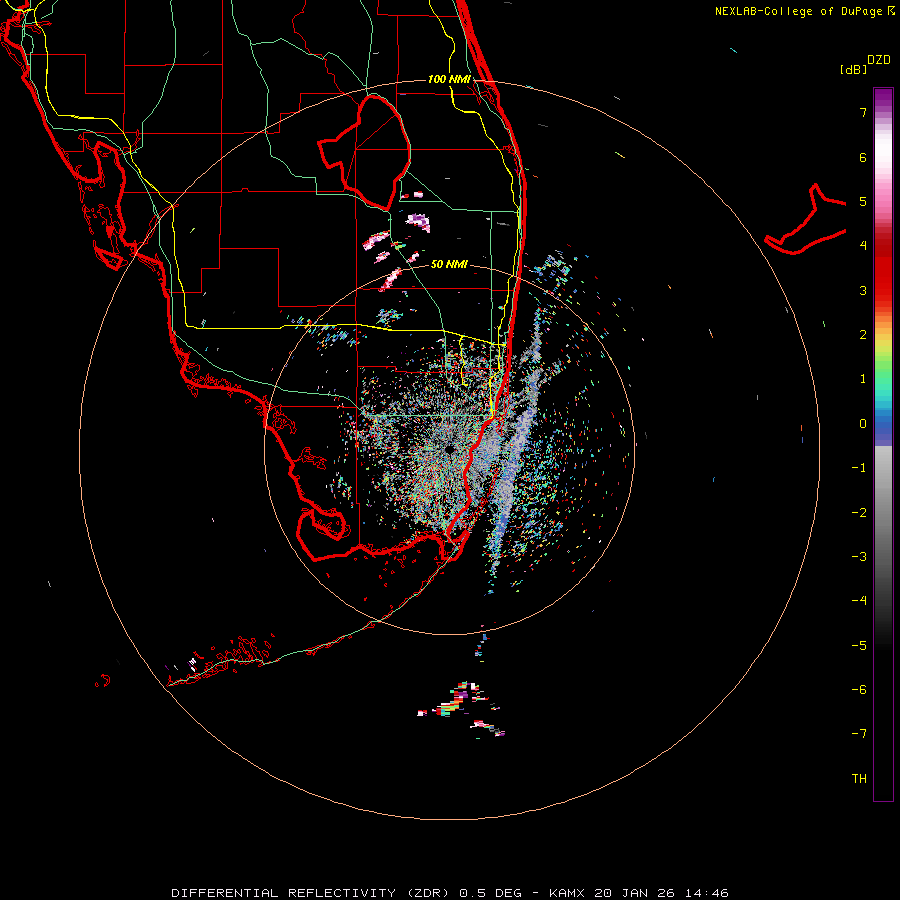
Task: Select the -5 dB tick label on the scale
Action: [x=859, y=646]
